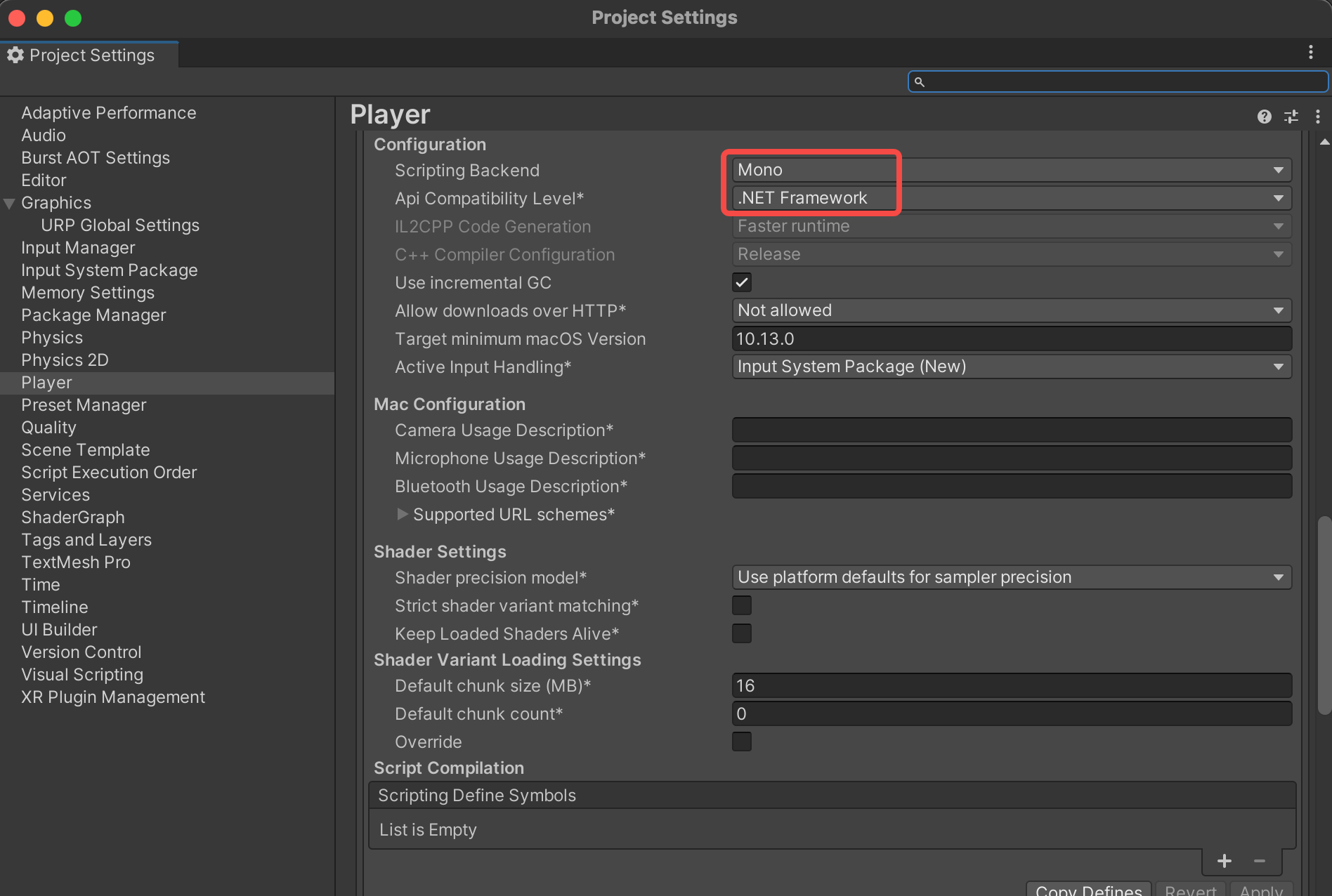Open the Api Compatibility Level dropdown
1332x896 pixels.
(1012, 197)
